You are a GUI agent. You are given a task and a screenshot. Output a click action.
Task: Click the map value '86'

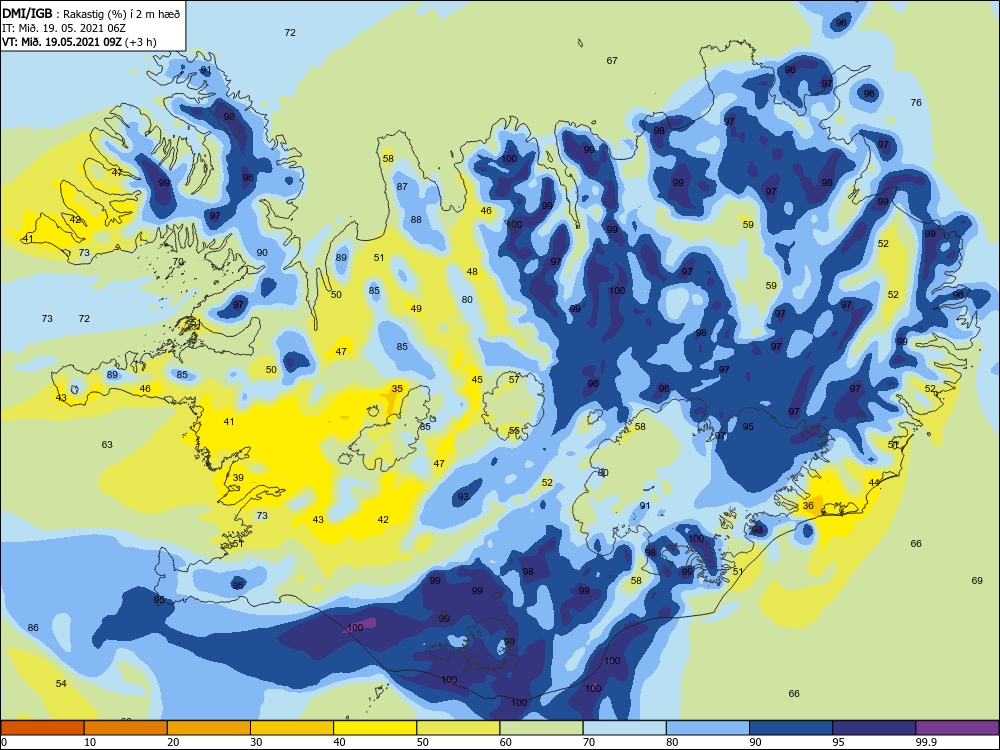33,628
